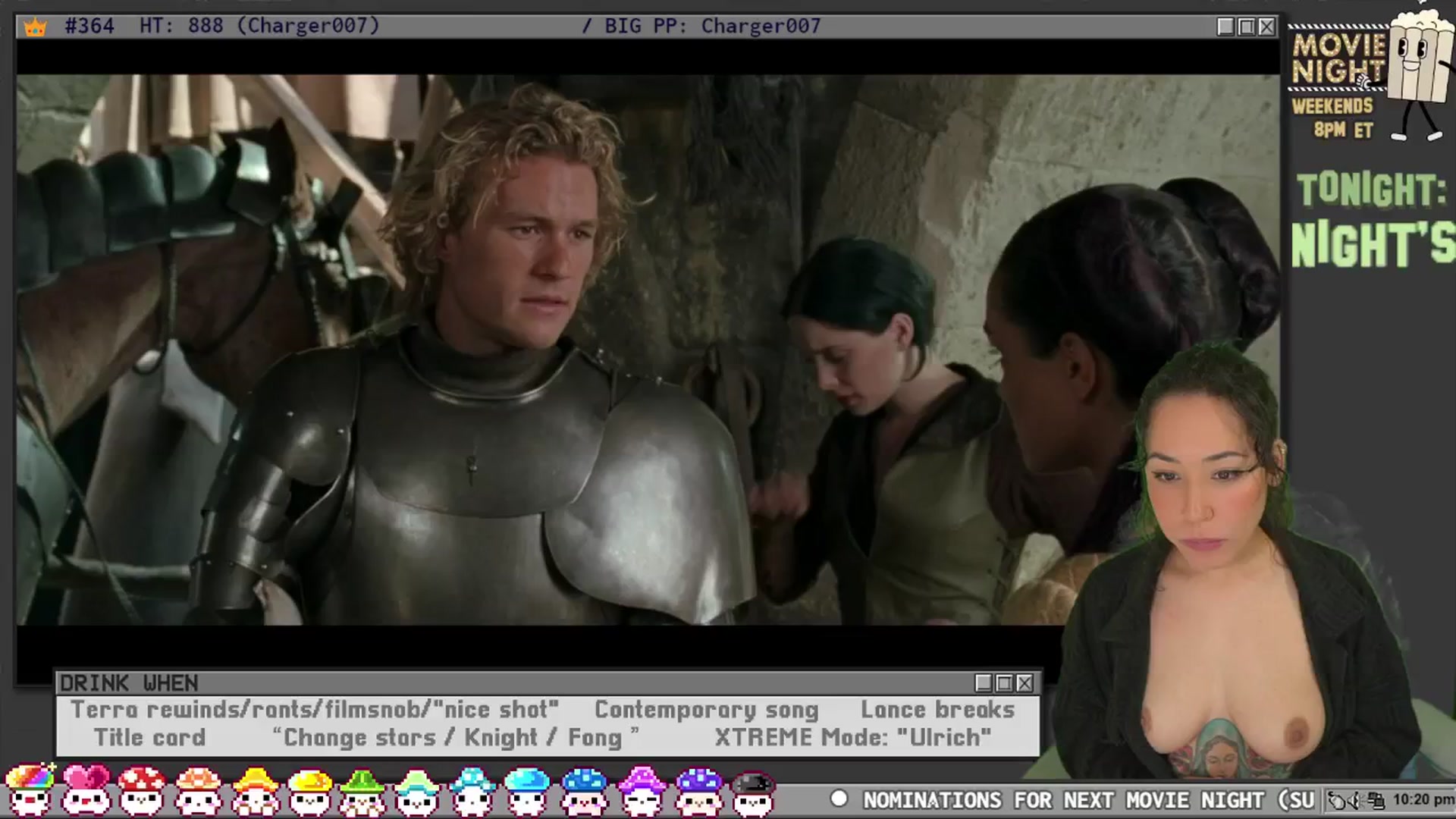Choose the orange checkered-cap mushroom emote

pos(198,789)
